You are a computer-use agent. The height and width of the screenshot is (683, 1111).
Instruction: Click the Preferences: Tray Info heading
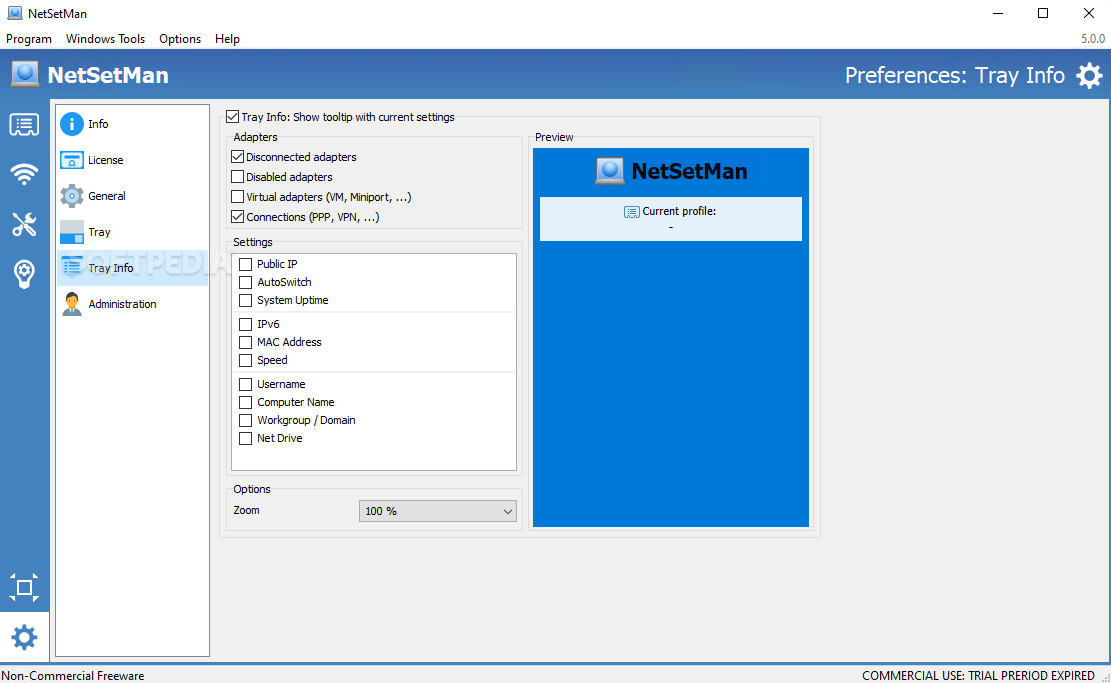954,75
